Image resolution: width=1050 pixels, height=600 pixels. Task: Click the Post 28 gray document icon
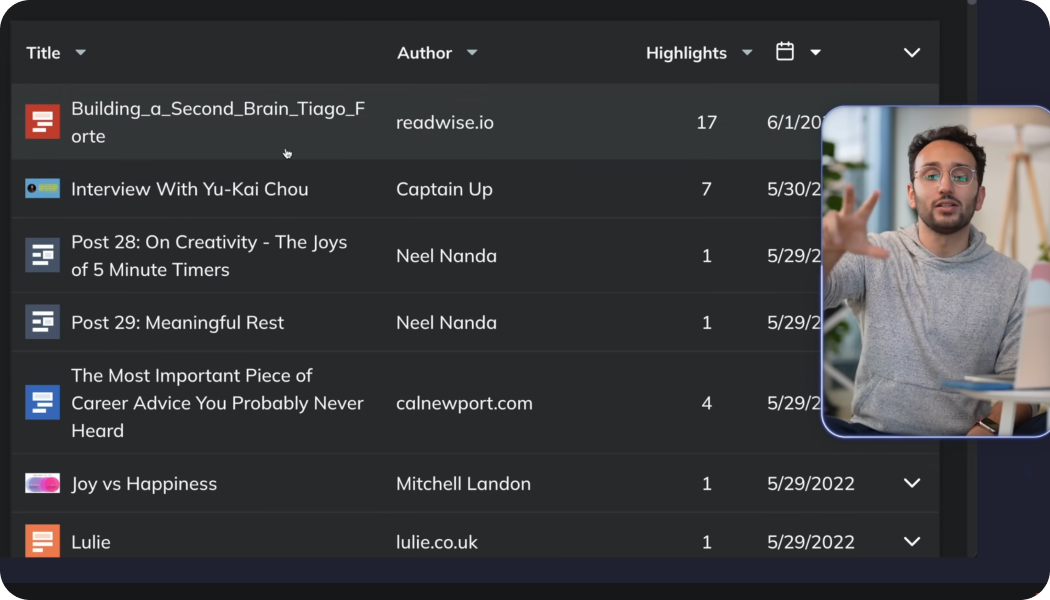[42, 255]
